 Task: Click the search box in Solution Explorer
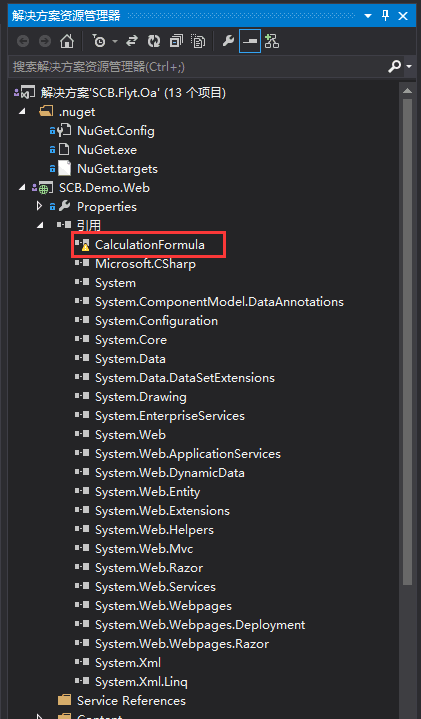196,67
